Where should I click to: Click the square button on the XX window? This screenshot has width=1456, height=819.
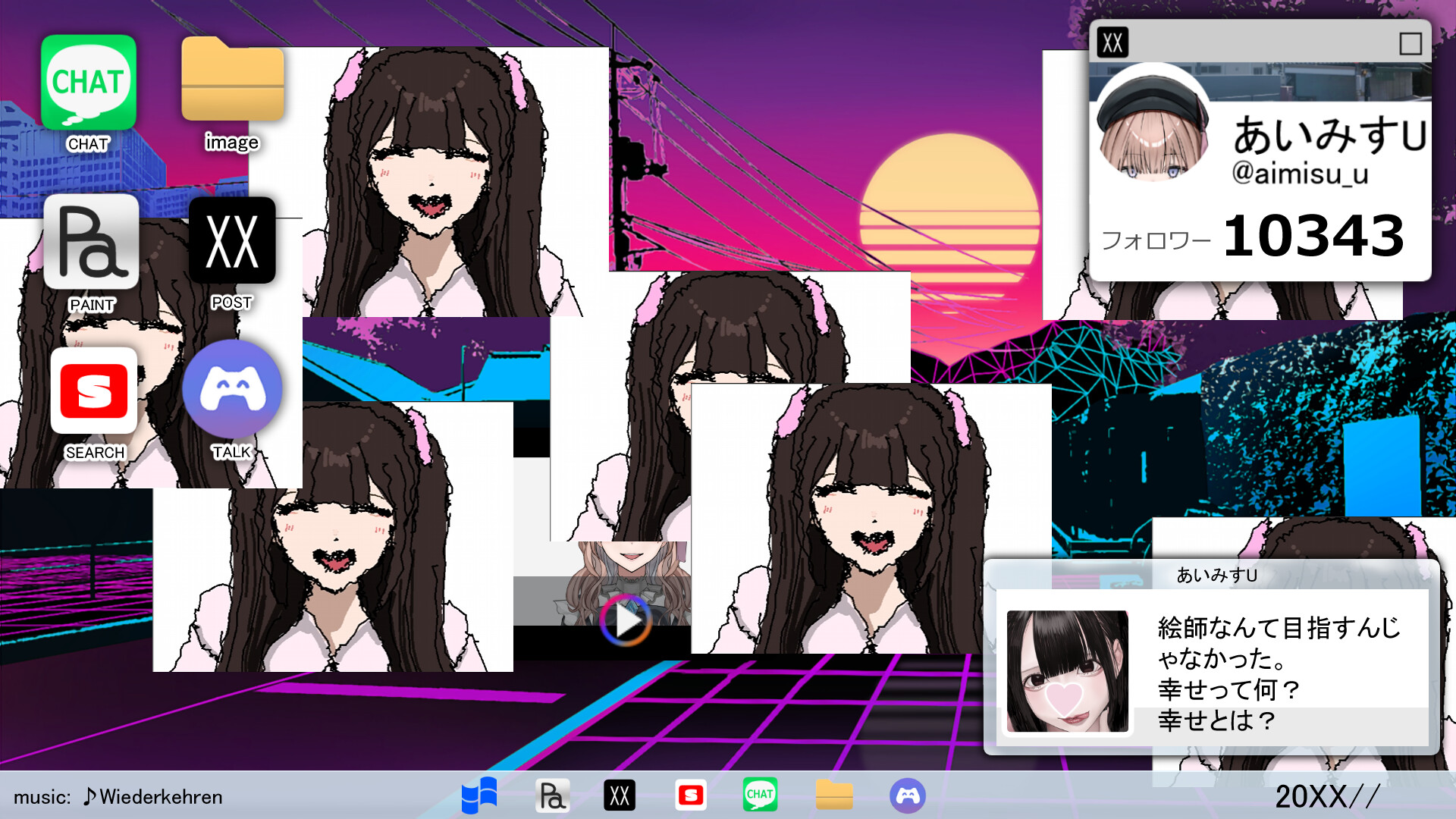(x=1412, y=42)
